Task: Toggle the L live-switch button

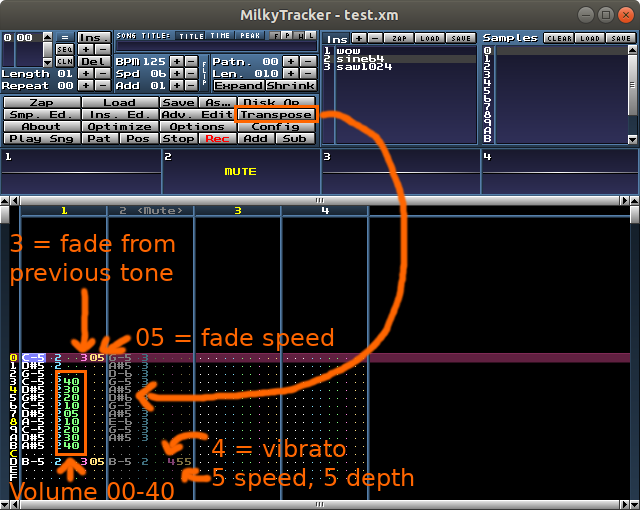Action: [x=311, y=36]
